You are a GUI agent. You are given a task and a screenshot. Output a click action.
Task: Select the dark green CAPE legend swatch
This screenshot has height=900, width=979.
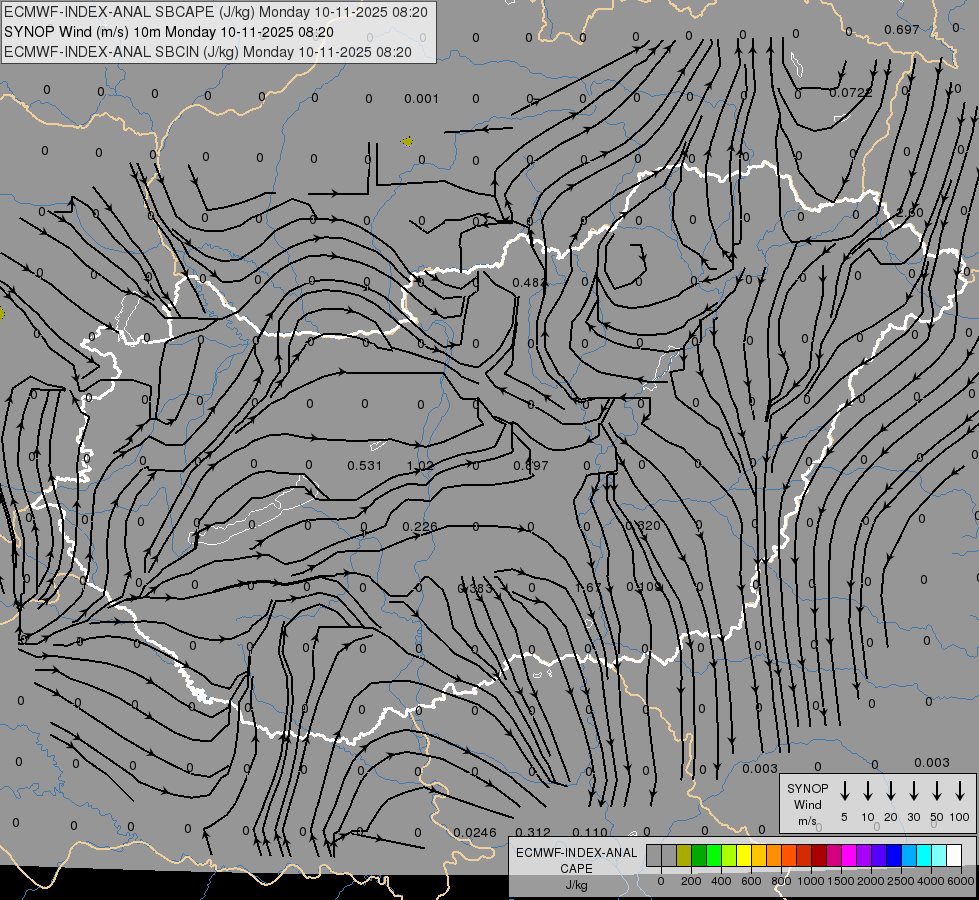coord(699,855)
